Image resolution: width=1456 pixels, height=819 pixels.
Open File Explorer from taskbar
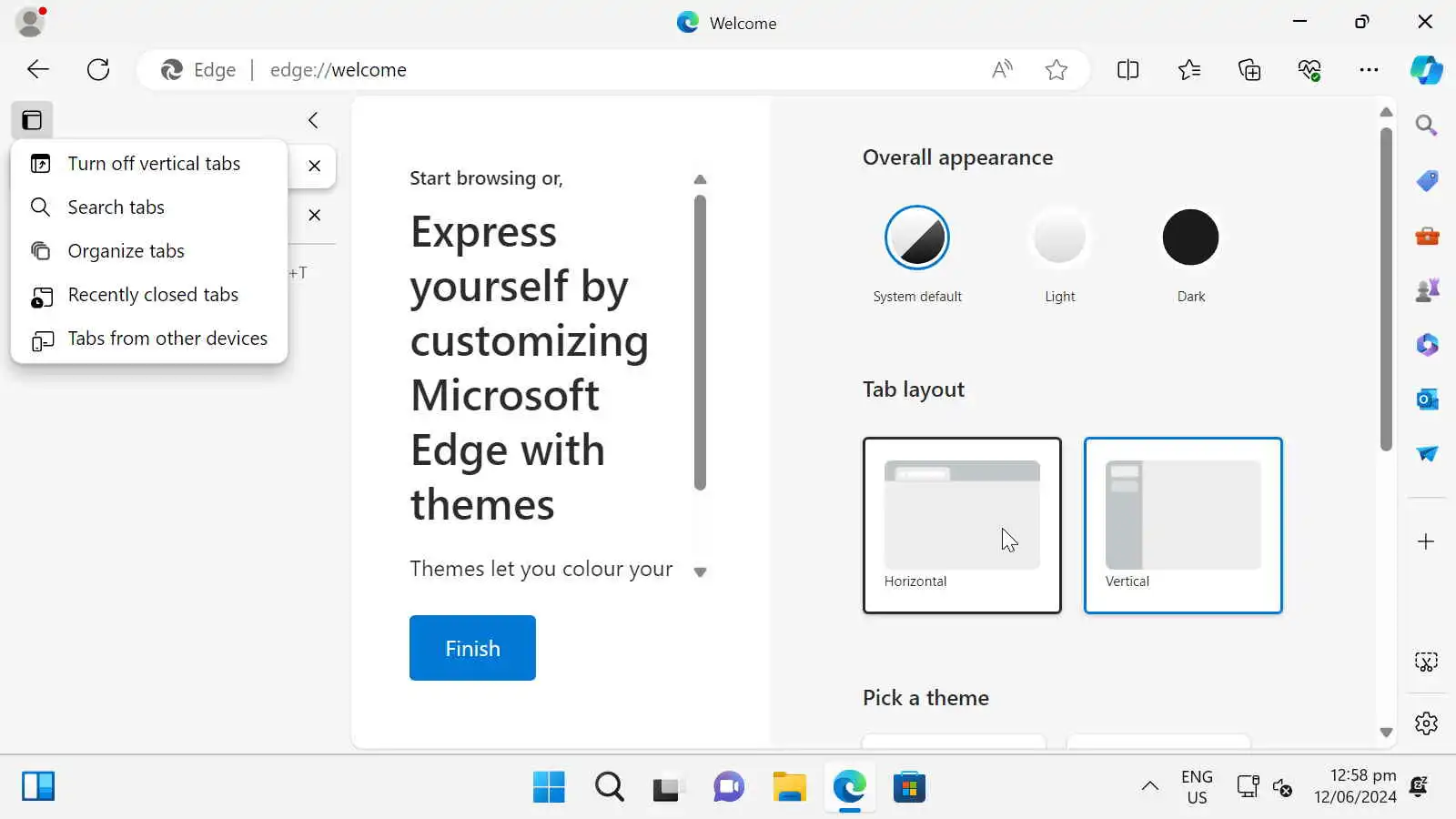(x=789, y=787)
